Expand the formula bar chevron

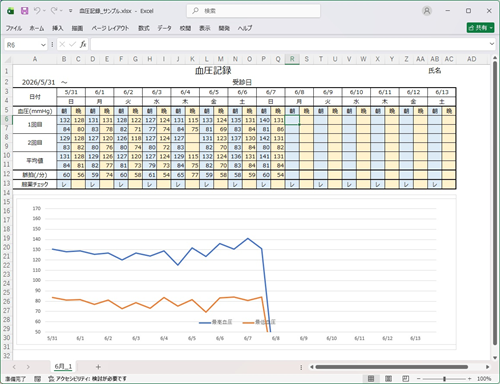click(492, 44)
